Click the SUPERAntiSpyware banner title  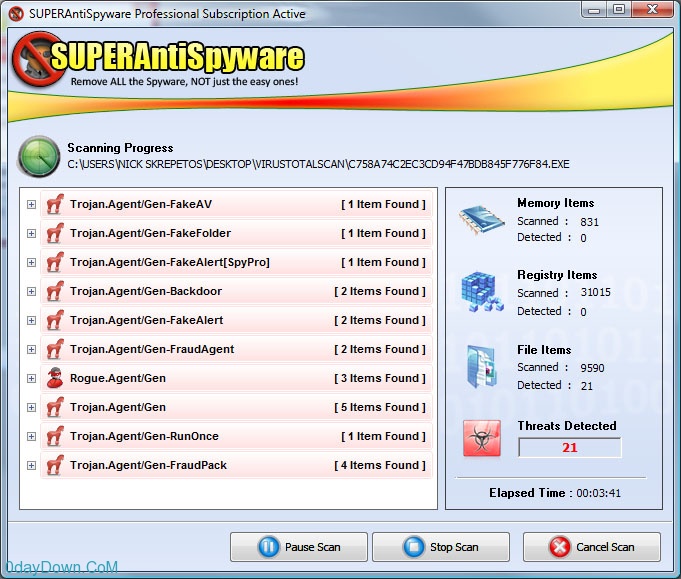177,56
